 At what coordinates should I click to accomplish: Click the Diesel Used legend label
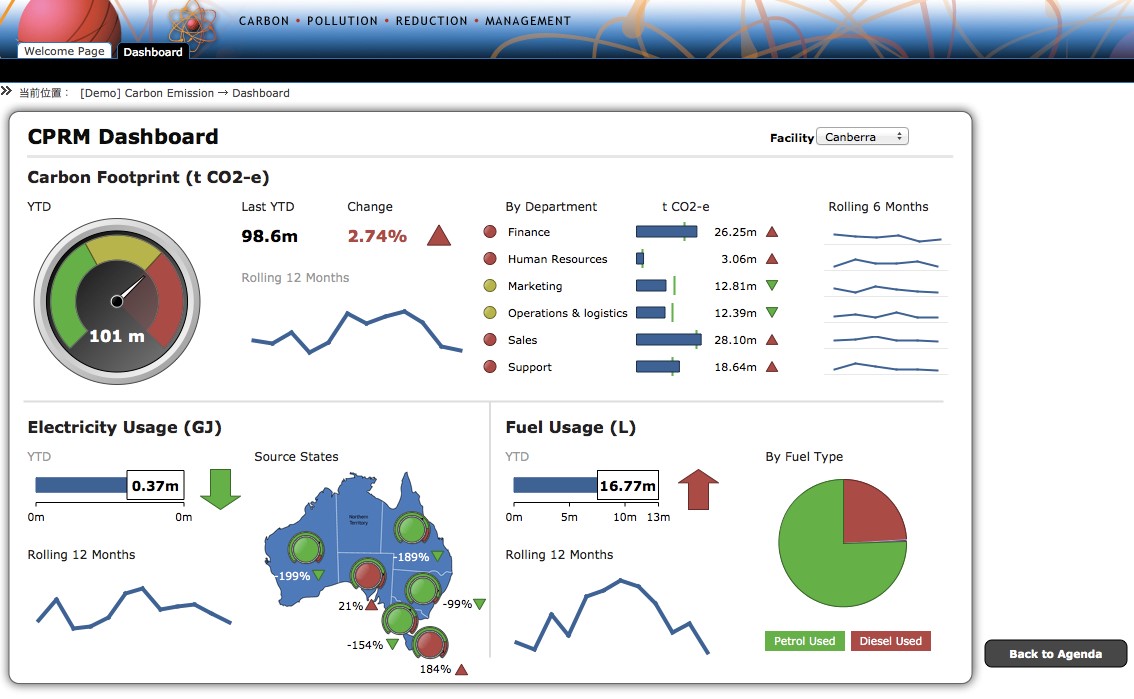click(890, 641)
